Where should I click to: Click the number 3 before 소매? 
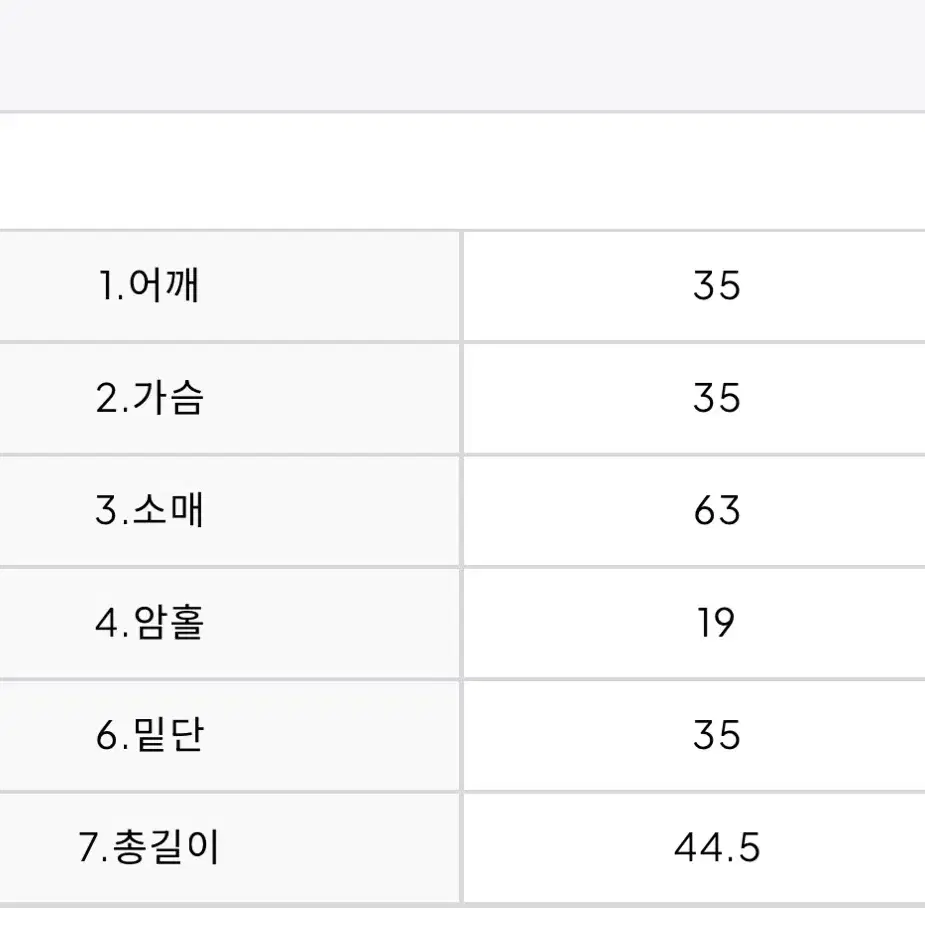[106, 510]
